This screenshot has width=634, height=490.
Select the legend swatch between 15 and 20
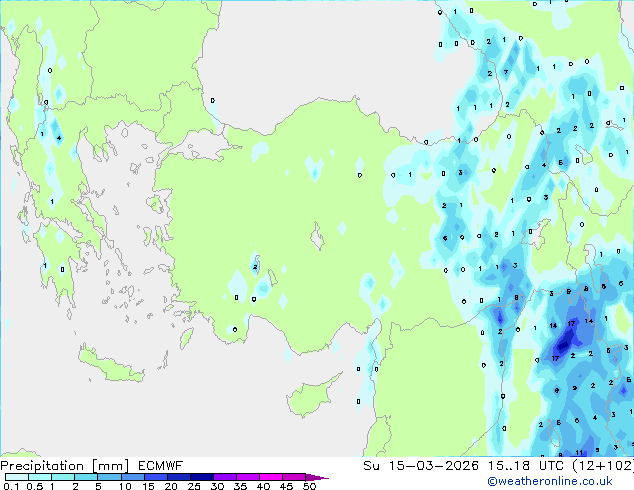(x=156, y=477)
